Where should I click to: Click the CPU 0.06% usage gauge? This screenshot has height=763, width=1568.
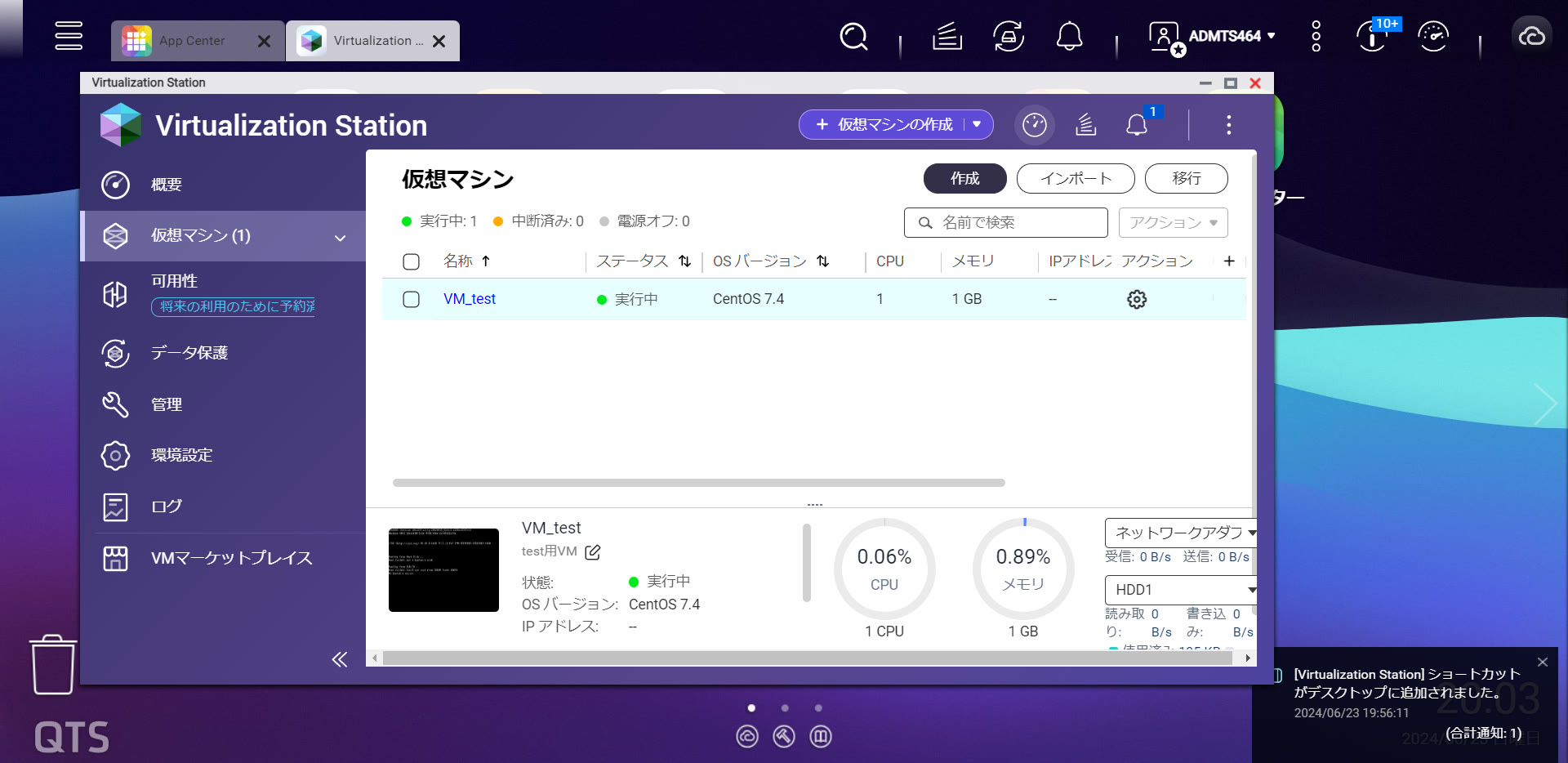click(x=884, y=569)
